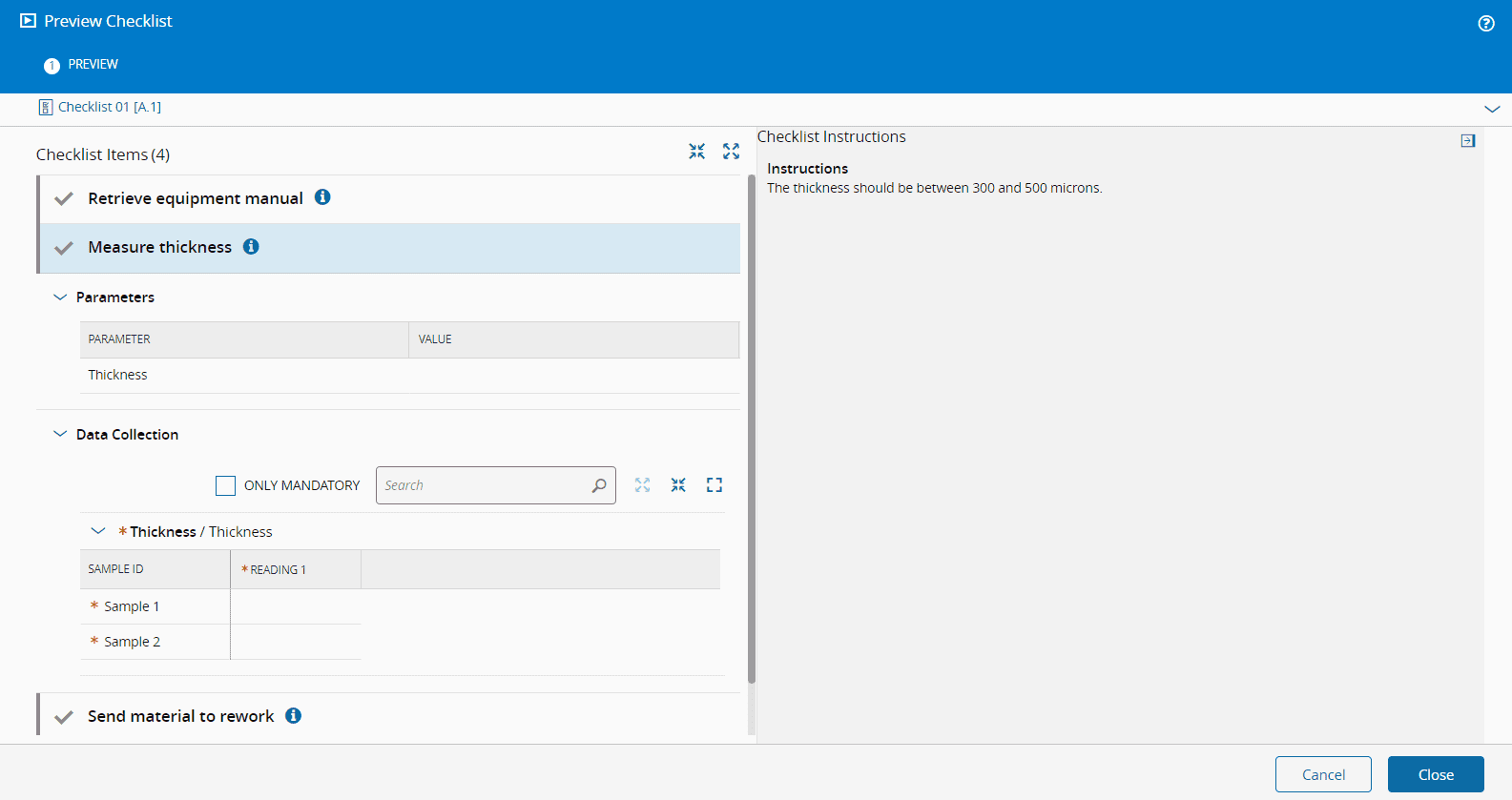
Task: Click the thickness range instruction text
Action: (935, 188)
